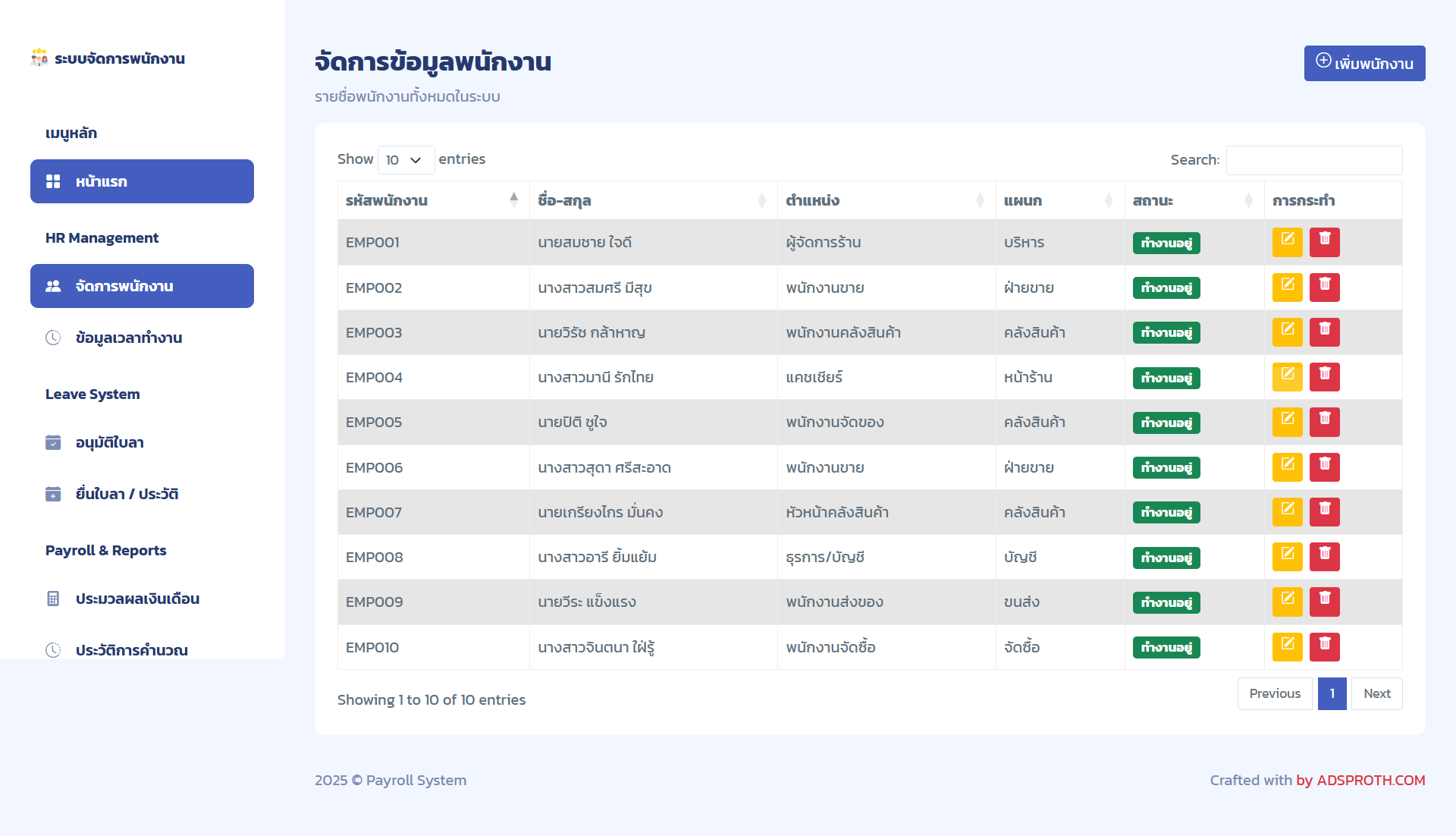Edit employee EMP004 record
Screen dimensions: 1456x836
coord(1287,377)
